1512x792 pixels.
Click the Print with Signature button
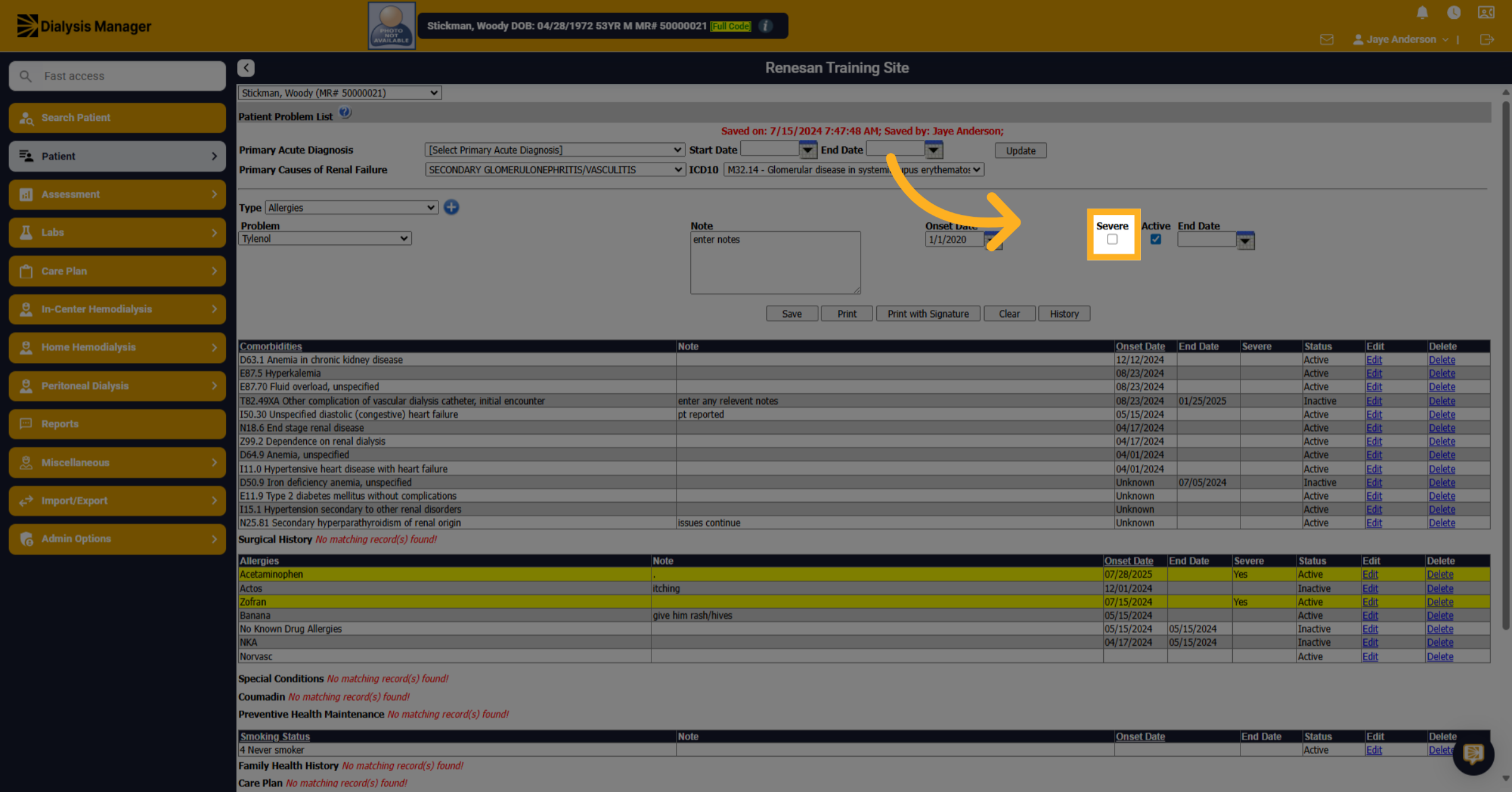928,314
